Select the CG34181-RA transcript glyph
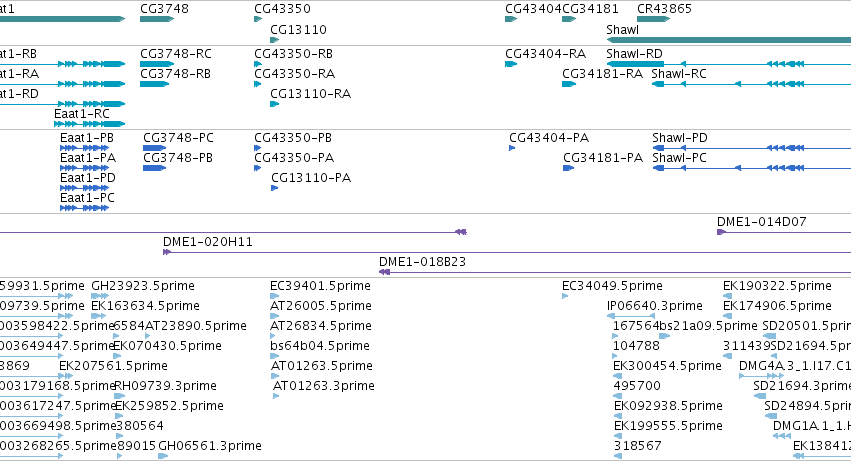This screenshot has width=851, height=461. click(569, 84)
